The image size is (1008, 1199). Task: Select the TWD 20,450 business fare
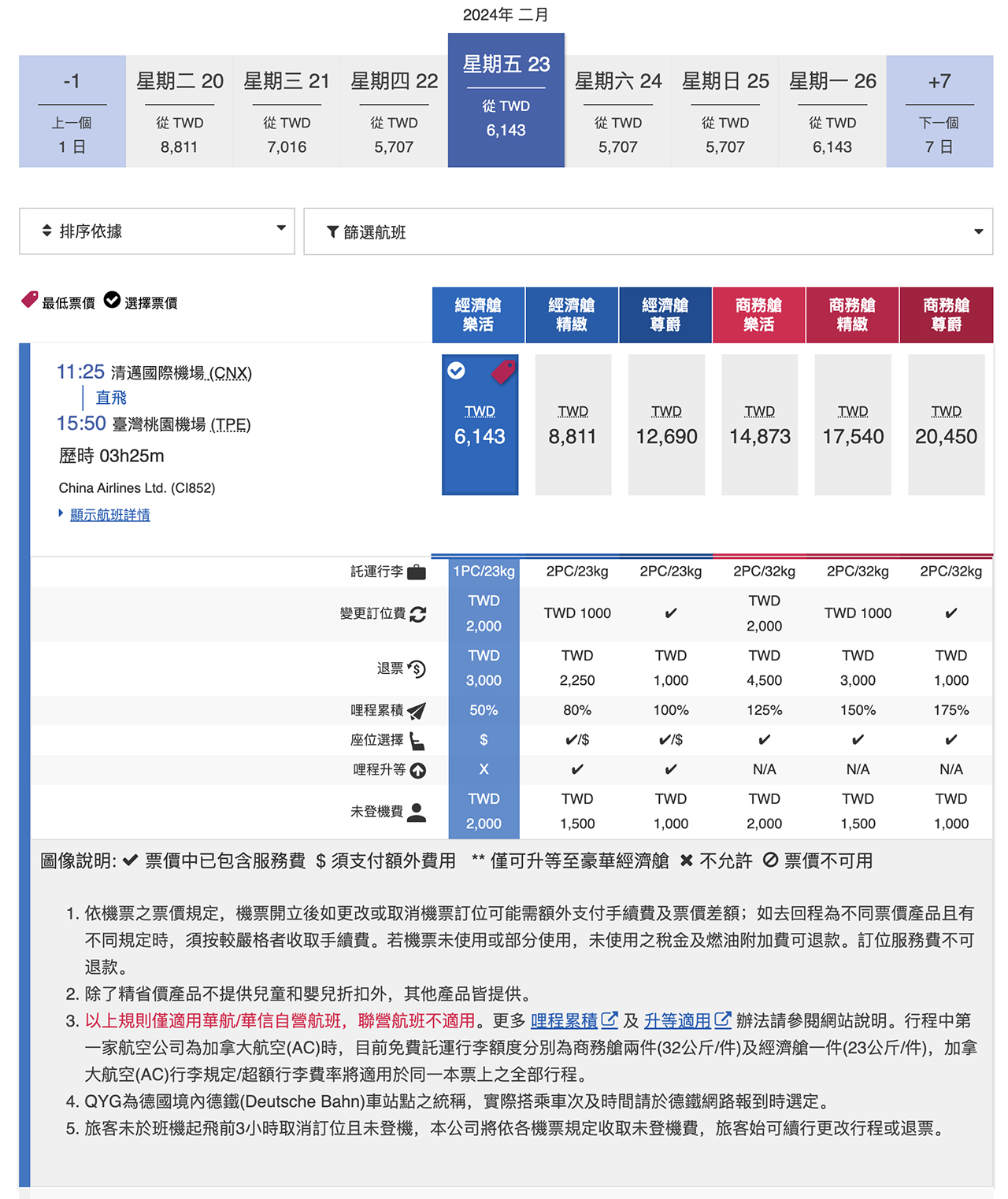tap(946, 424)
